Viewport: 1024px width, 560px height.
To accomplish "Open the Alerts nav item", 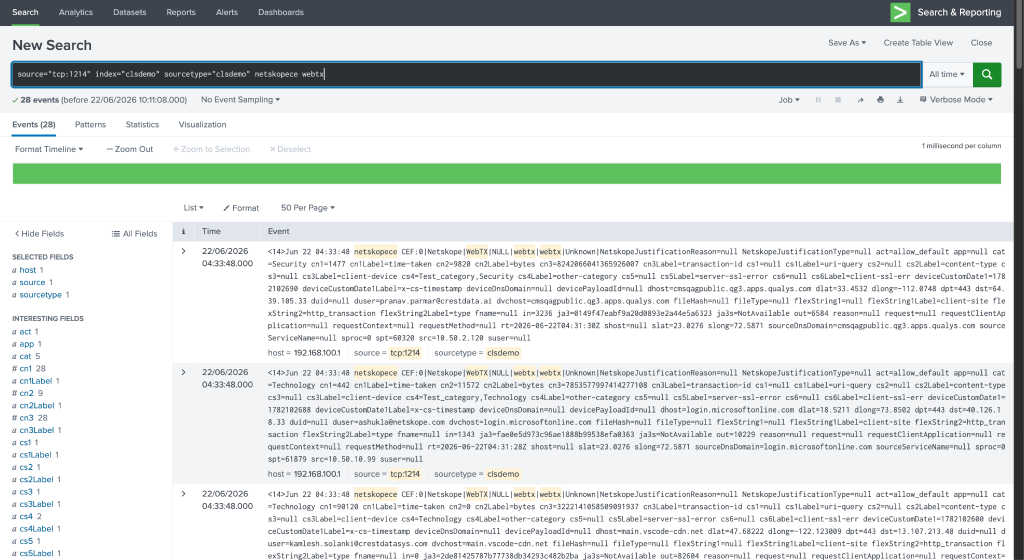I will click(227, 12).
